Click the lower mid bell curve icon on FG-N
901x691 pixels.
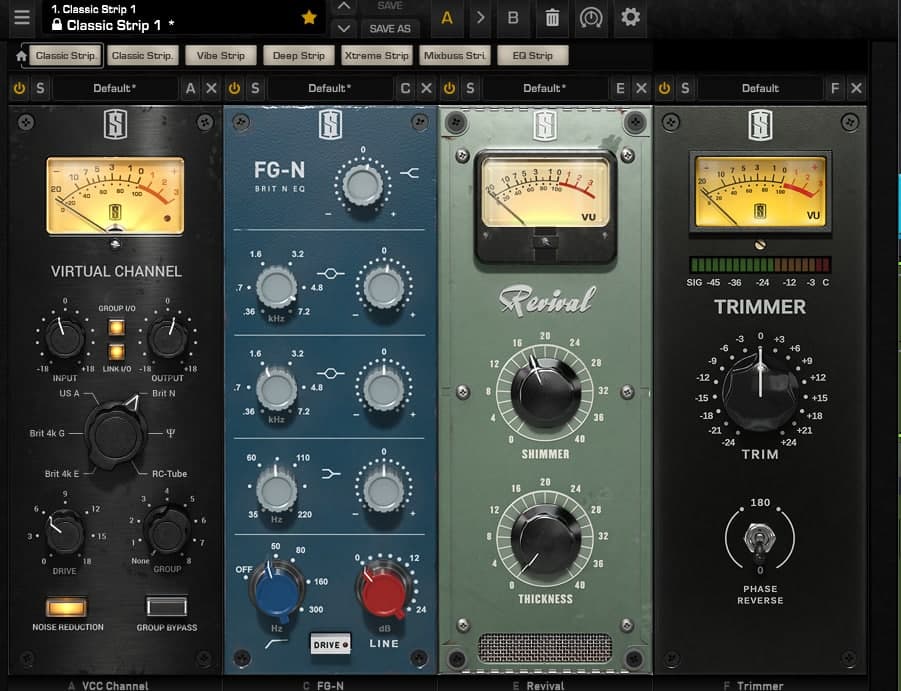pyautogui.click(x=330, y=373)
